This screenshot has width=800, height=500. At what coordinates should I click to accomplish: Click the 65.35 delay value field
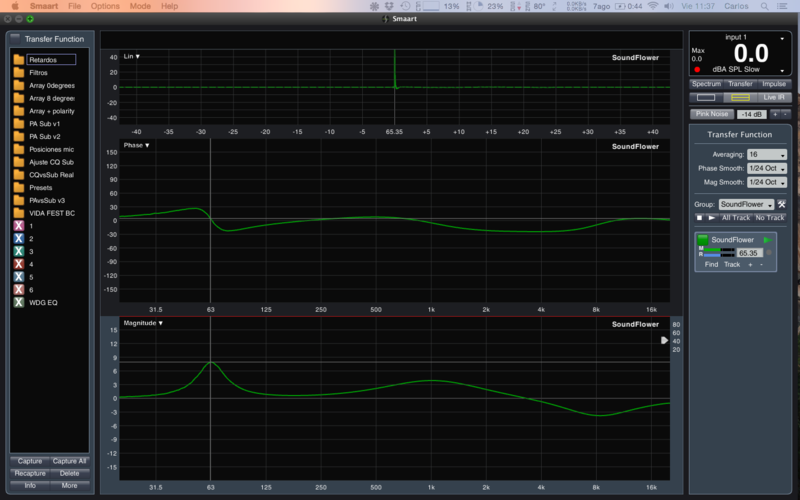click(x=750, y=253)
